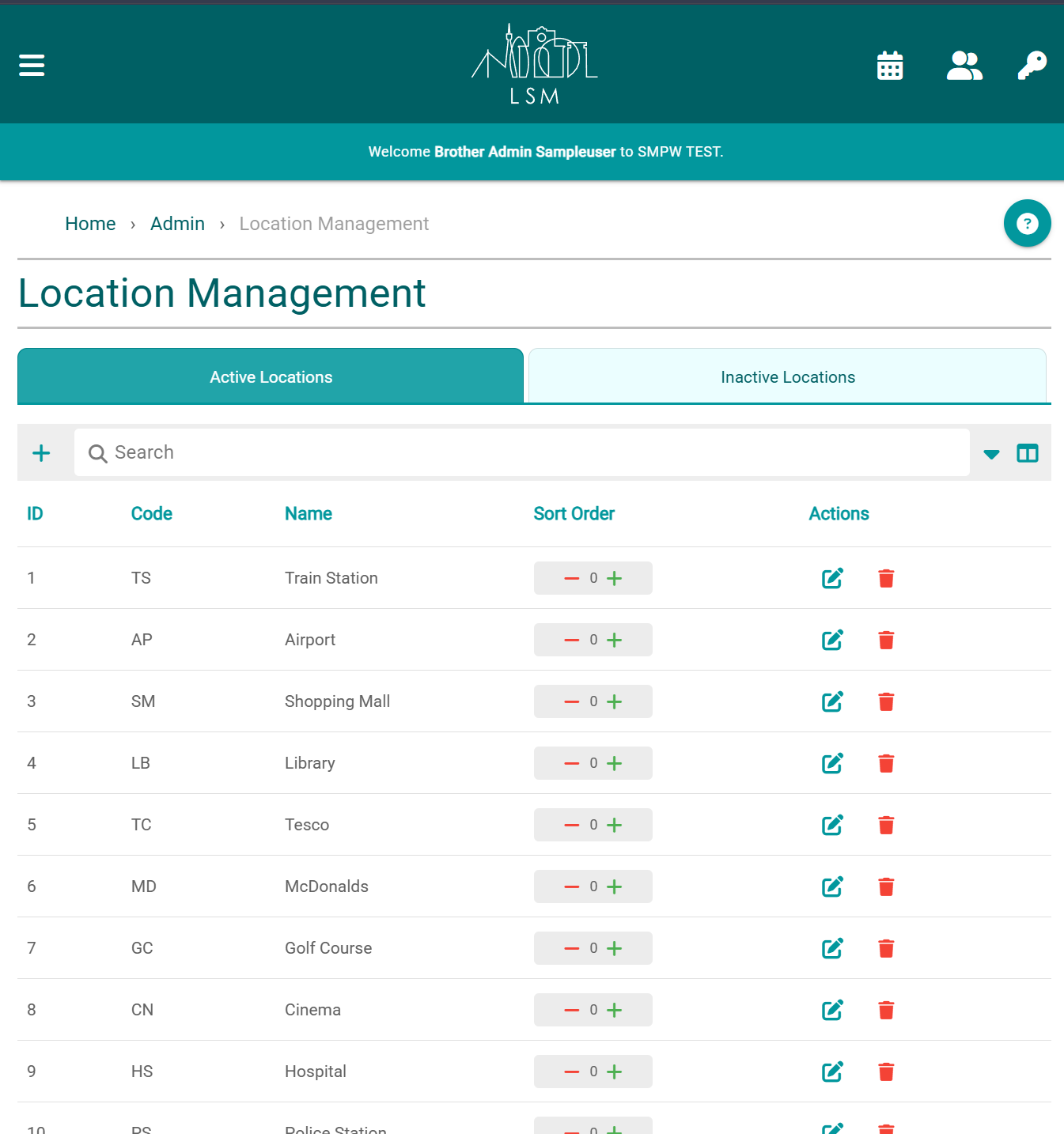
Task: Open the calendar icon in header
Action: pos(890,66)
